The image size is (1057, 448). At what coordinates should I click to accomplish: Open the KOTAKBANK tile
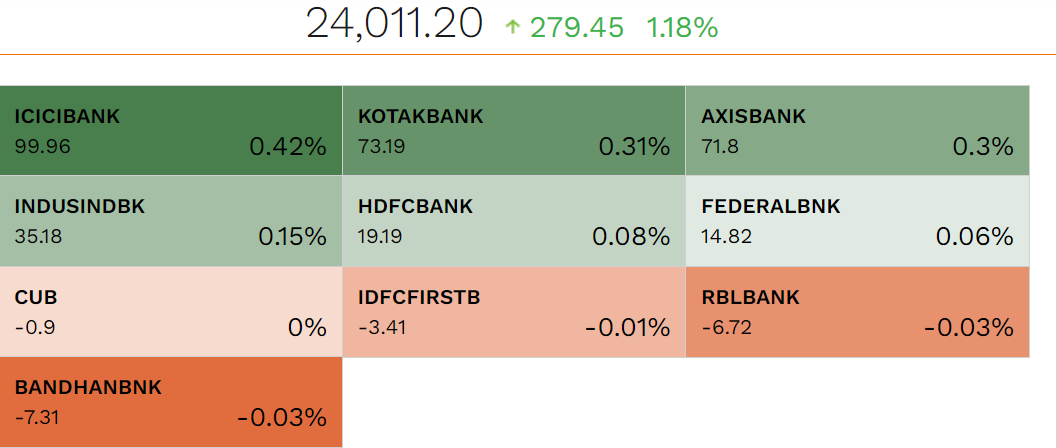pyautogui.click(x=514, y=130)
